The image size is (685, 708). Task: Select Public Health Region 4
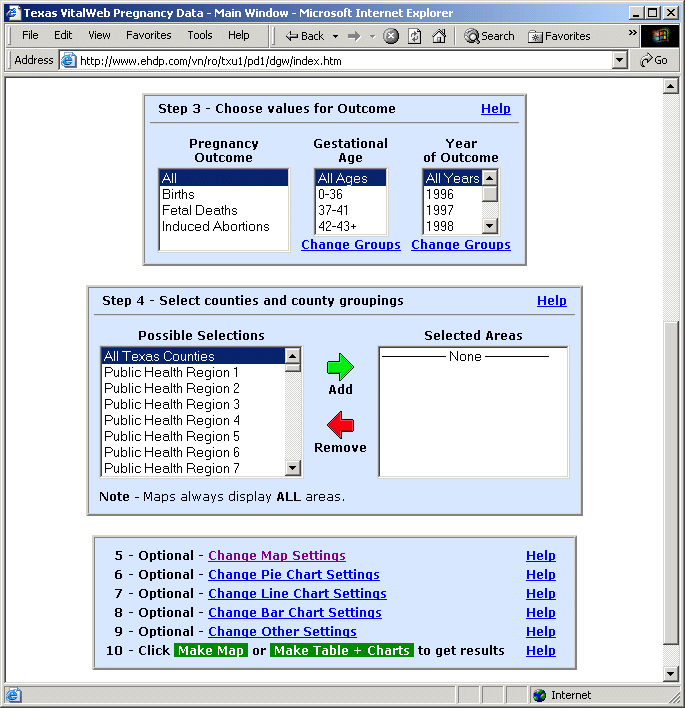click(x=193, y=420)
